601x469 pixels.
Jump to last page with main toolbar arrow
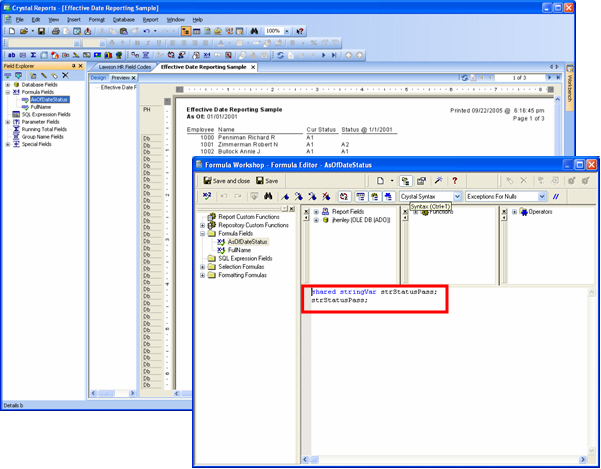pos(334,55)
